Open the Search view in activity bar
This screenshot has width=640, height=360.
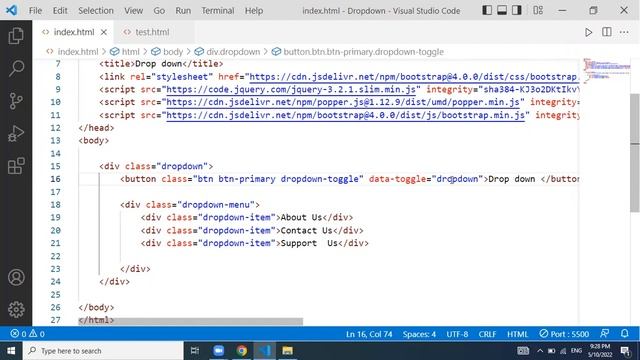pyautogui.click(x=16, y=68)
